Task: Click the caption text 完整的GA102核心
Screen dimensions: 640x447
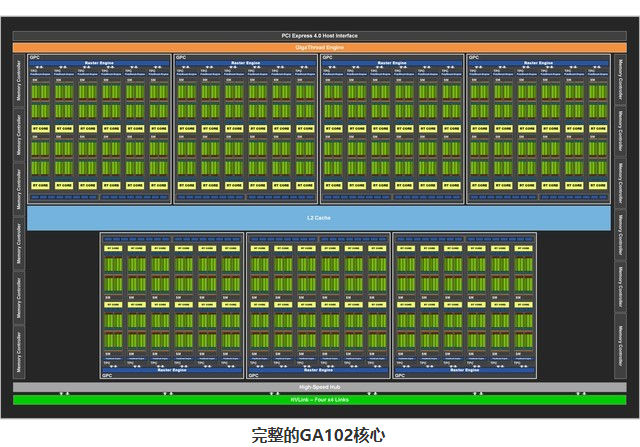Action: [x=319, y=435]
